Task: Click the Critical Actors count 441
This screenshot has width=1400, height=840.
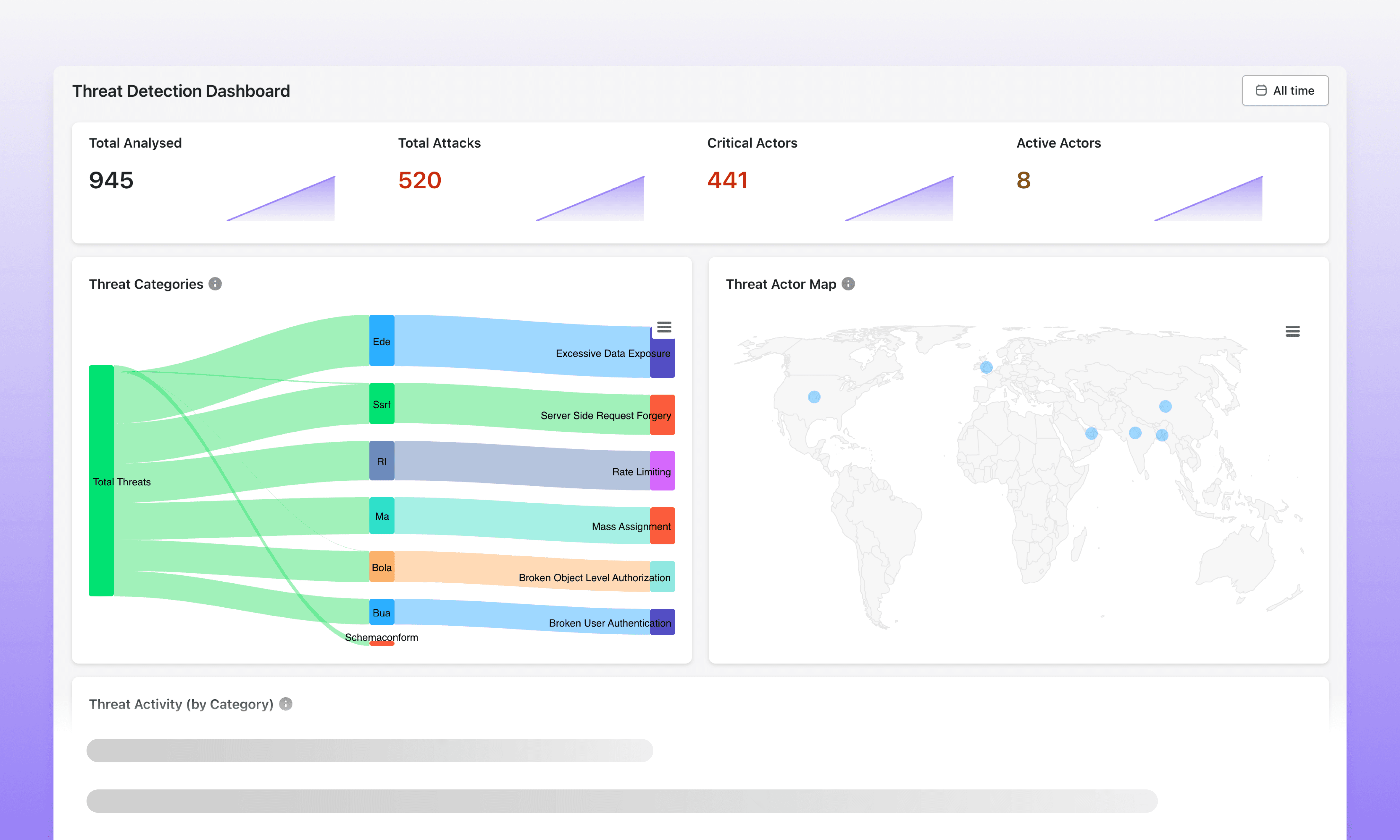Action: pos(727,181)
